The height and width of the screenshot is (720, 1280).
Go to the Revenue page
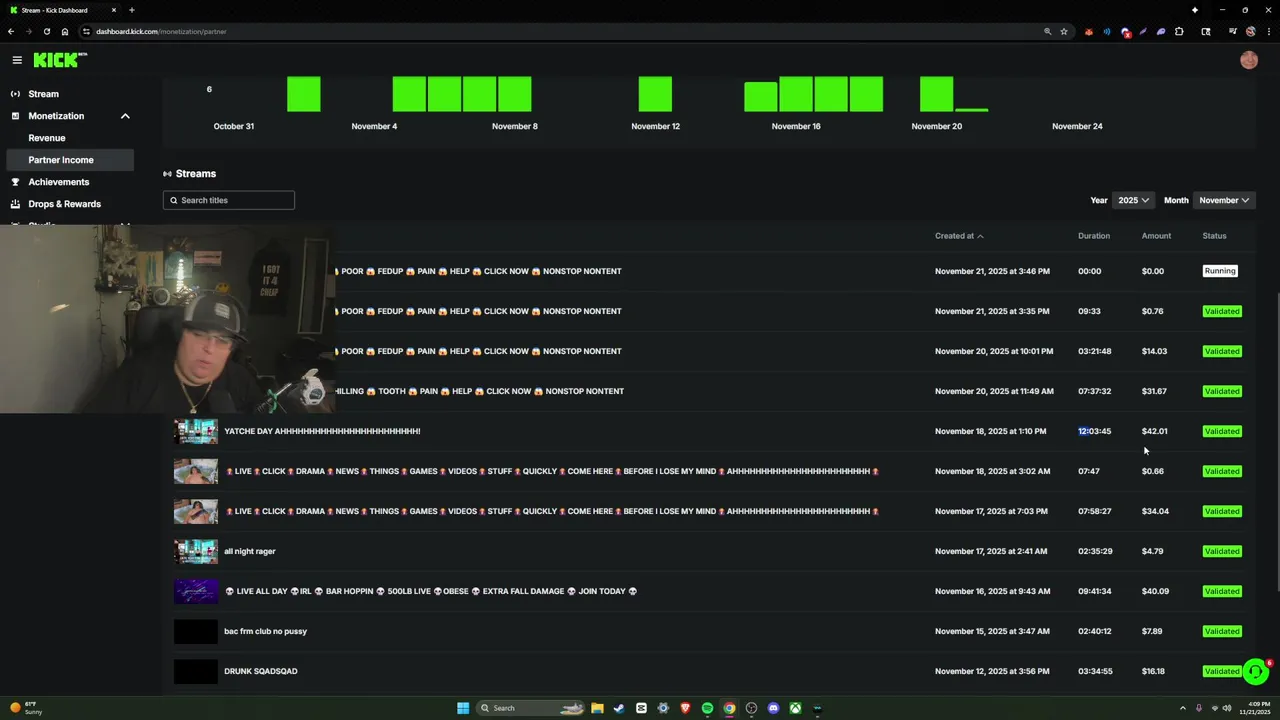pos(47,138)
